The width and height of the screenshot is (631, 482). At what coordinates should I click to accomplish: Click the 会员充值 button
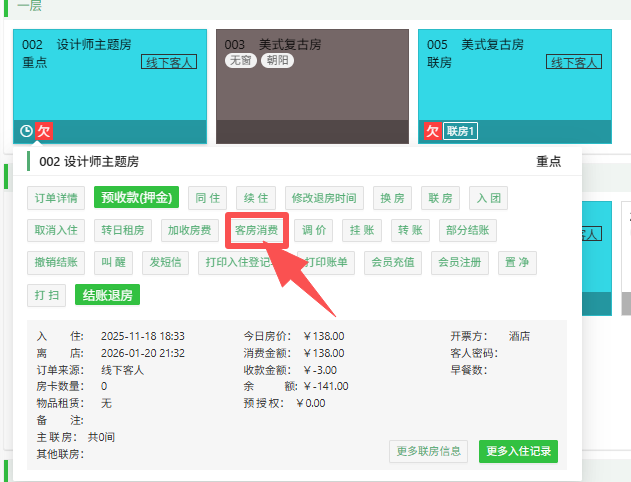click(394, 263)
